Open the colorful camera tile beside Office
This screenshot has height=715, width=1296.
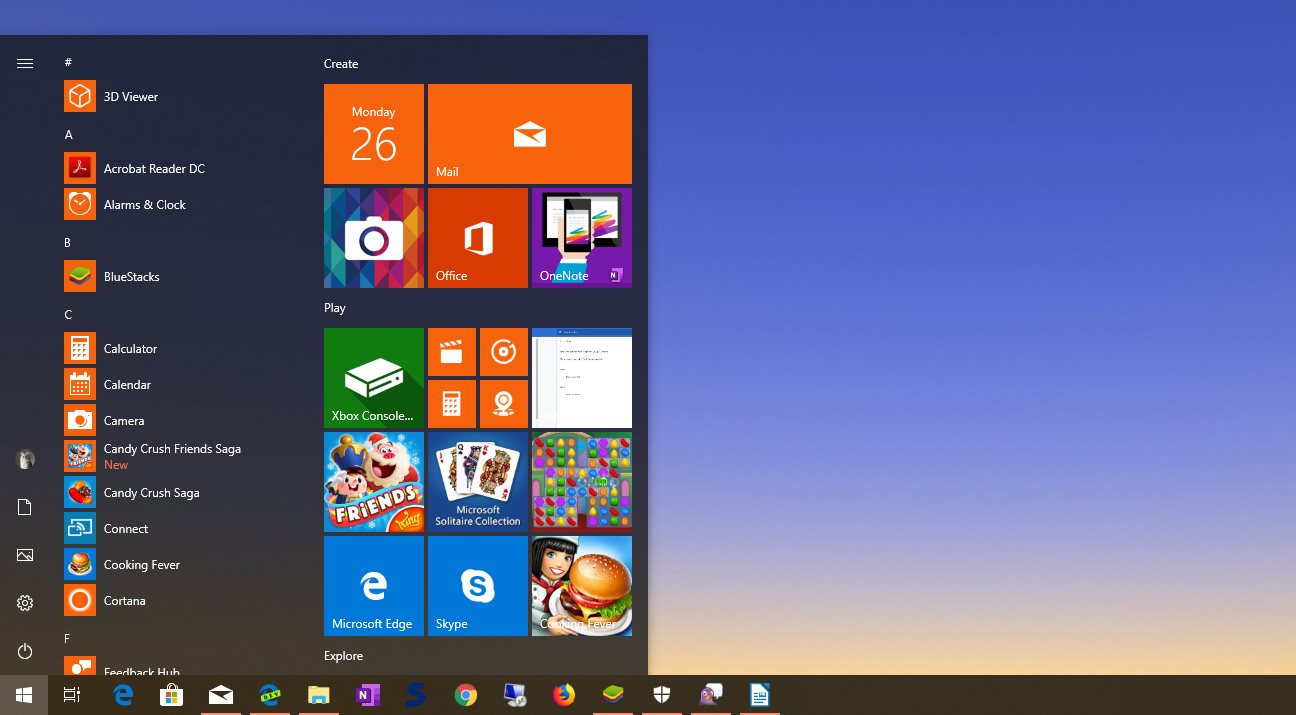(374, 238)
